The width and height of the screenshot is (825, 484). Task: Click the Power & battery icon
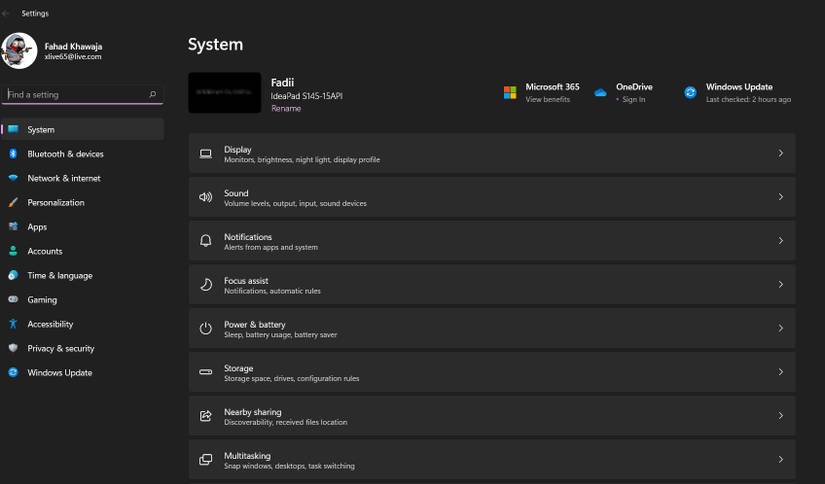206,328
